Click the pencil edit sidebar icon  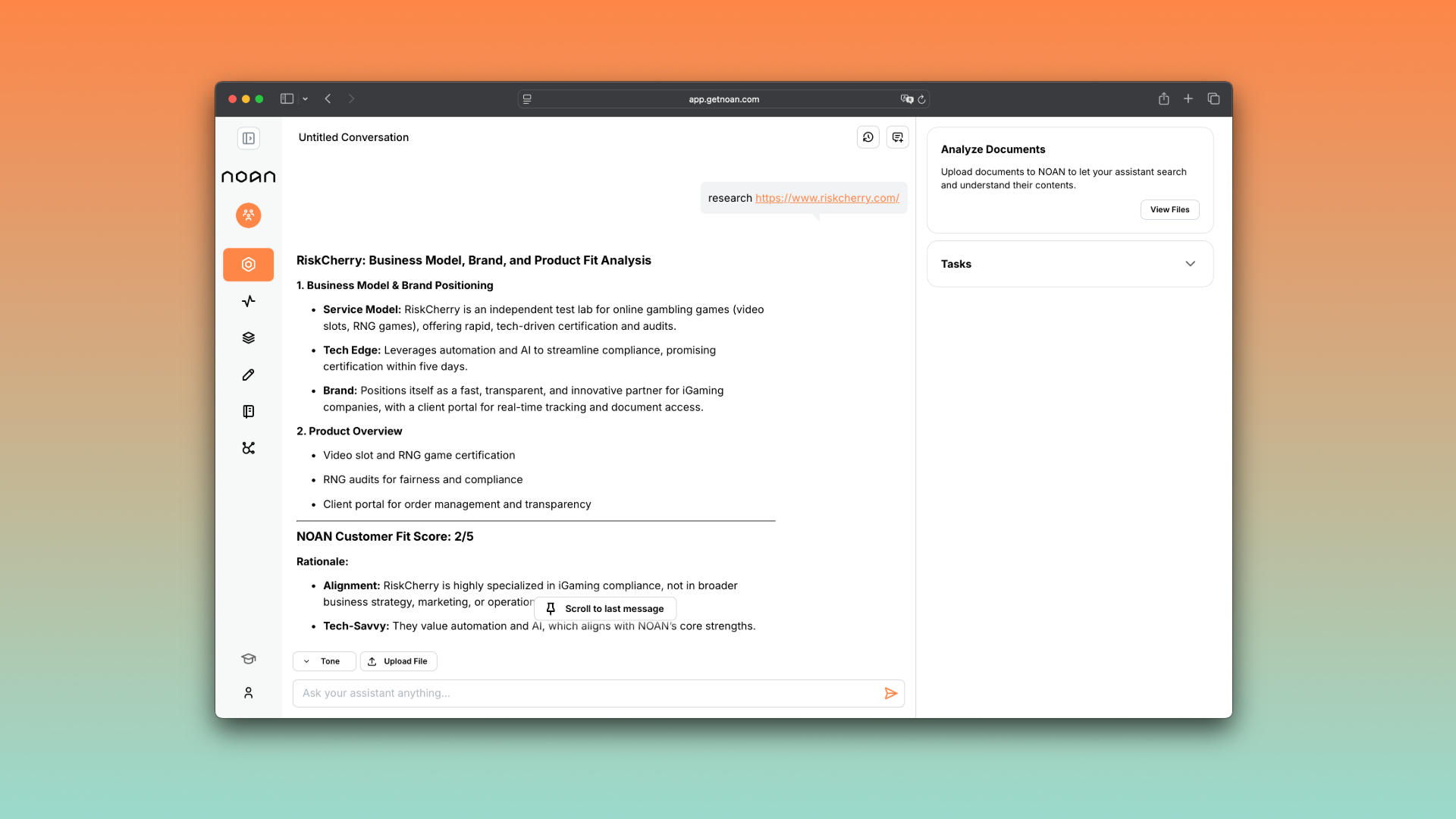coord(248,375)
